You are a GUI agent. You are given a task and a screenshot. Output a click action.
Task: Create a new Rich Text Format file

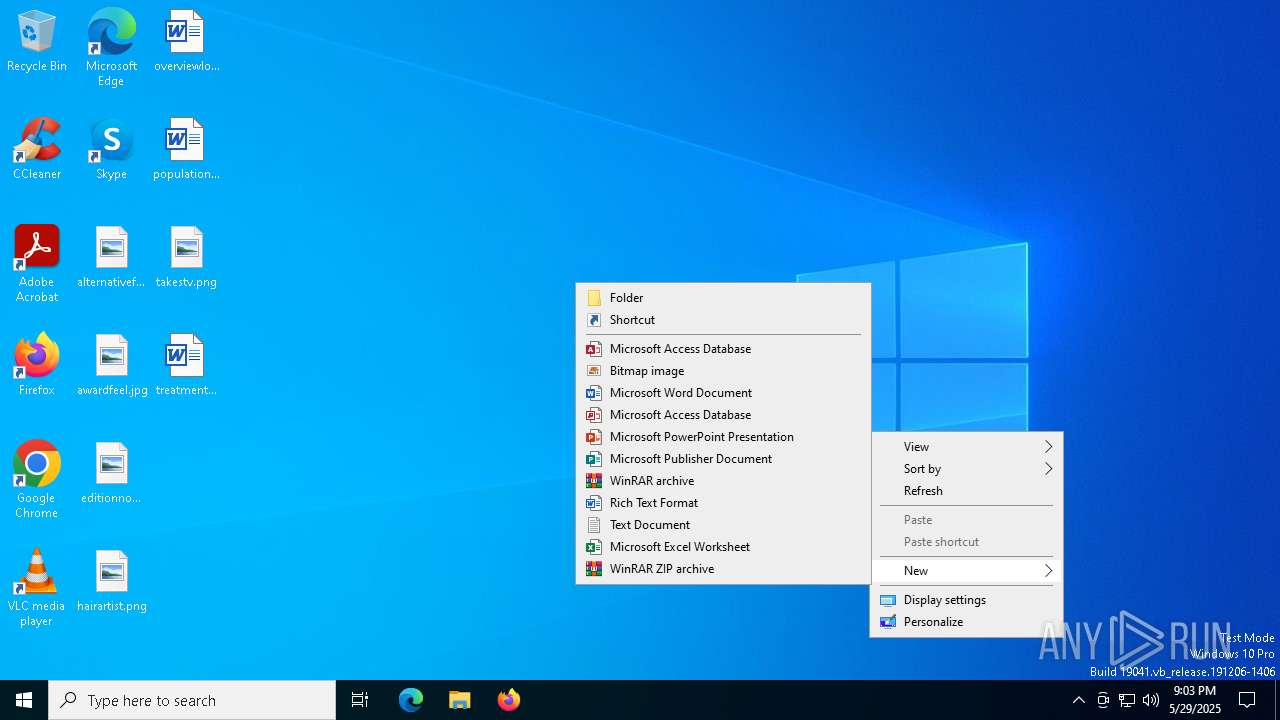pos(723,503)
